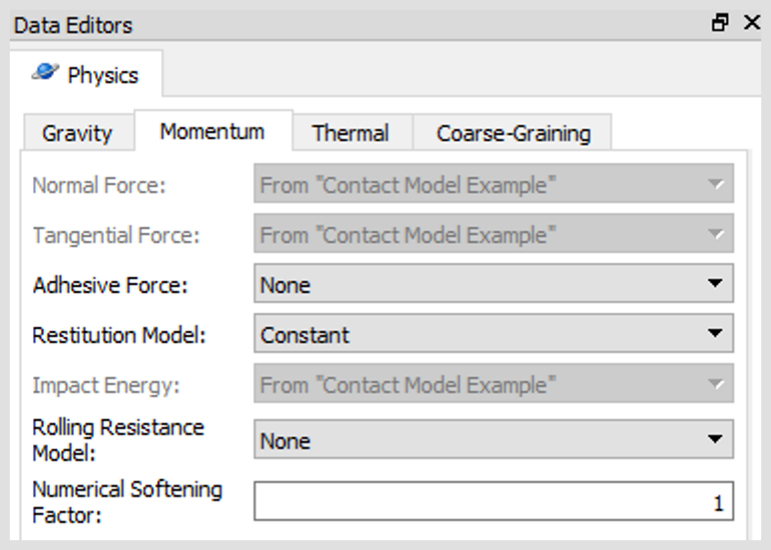Image resolution: width=771 pixels, height=550 pixels.
Task: Click the Data Editors title bar
Action: pyautogui.click(x=359, y=25)
